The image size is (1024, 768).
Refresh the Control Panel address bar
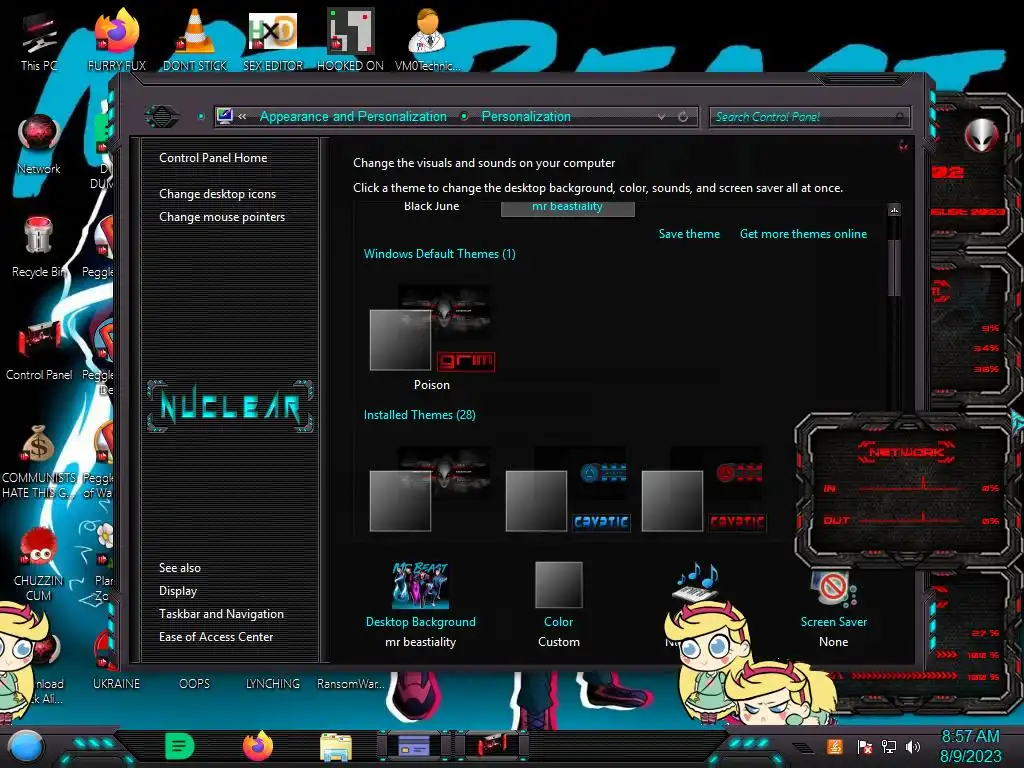coord(683,116)
